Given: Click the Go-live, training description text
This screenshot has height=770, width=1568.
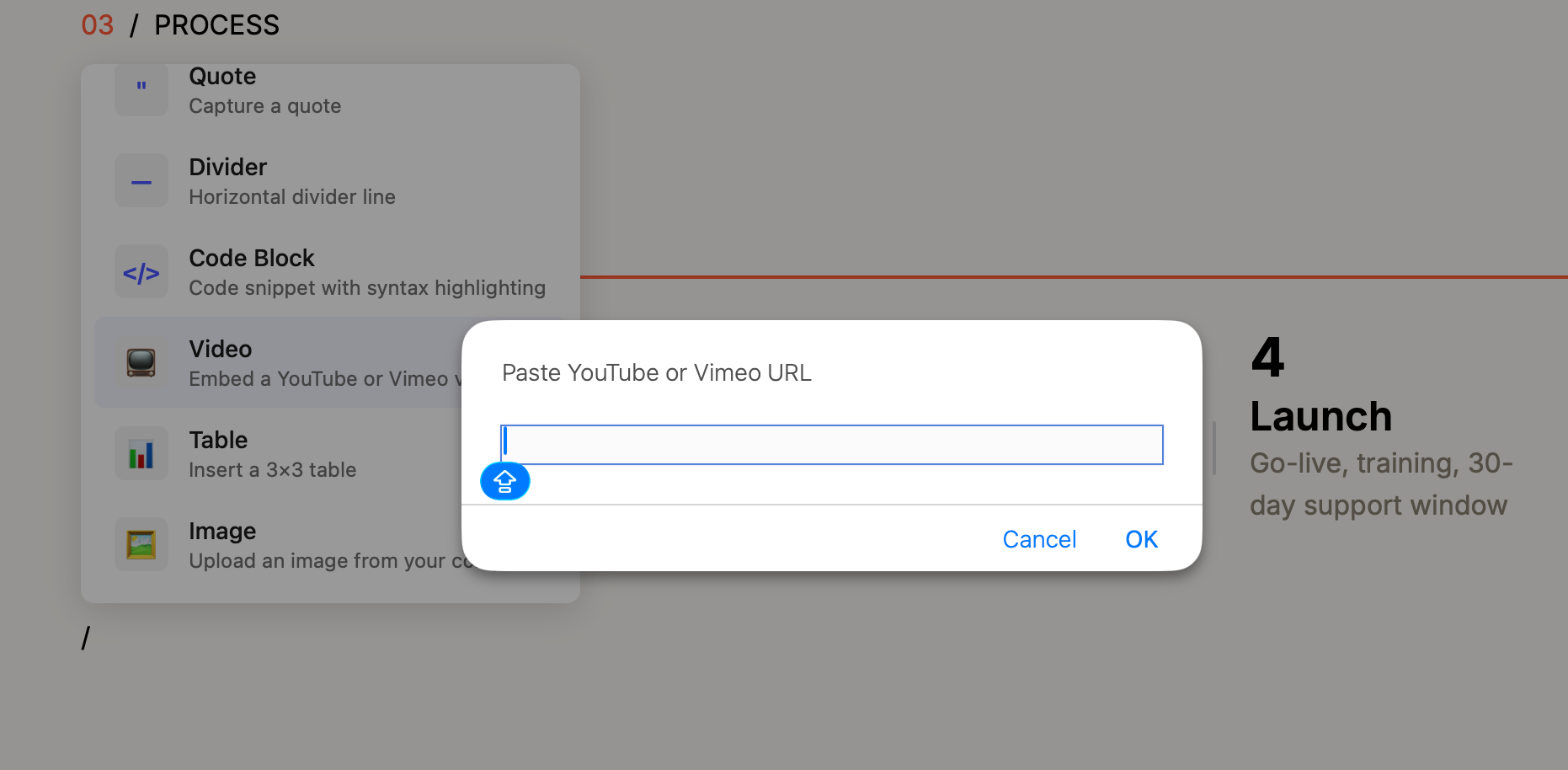Looking at the screenshot, I should 1381,484.
